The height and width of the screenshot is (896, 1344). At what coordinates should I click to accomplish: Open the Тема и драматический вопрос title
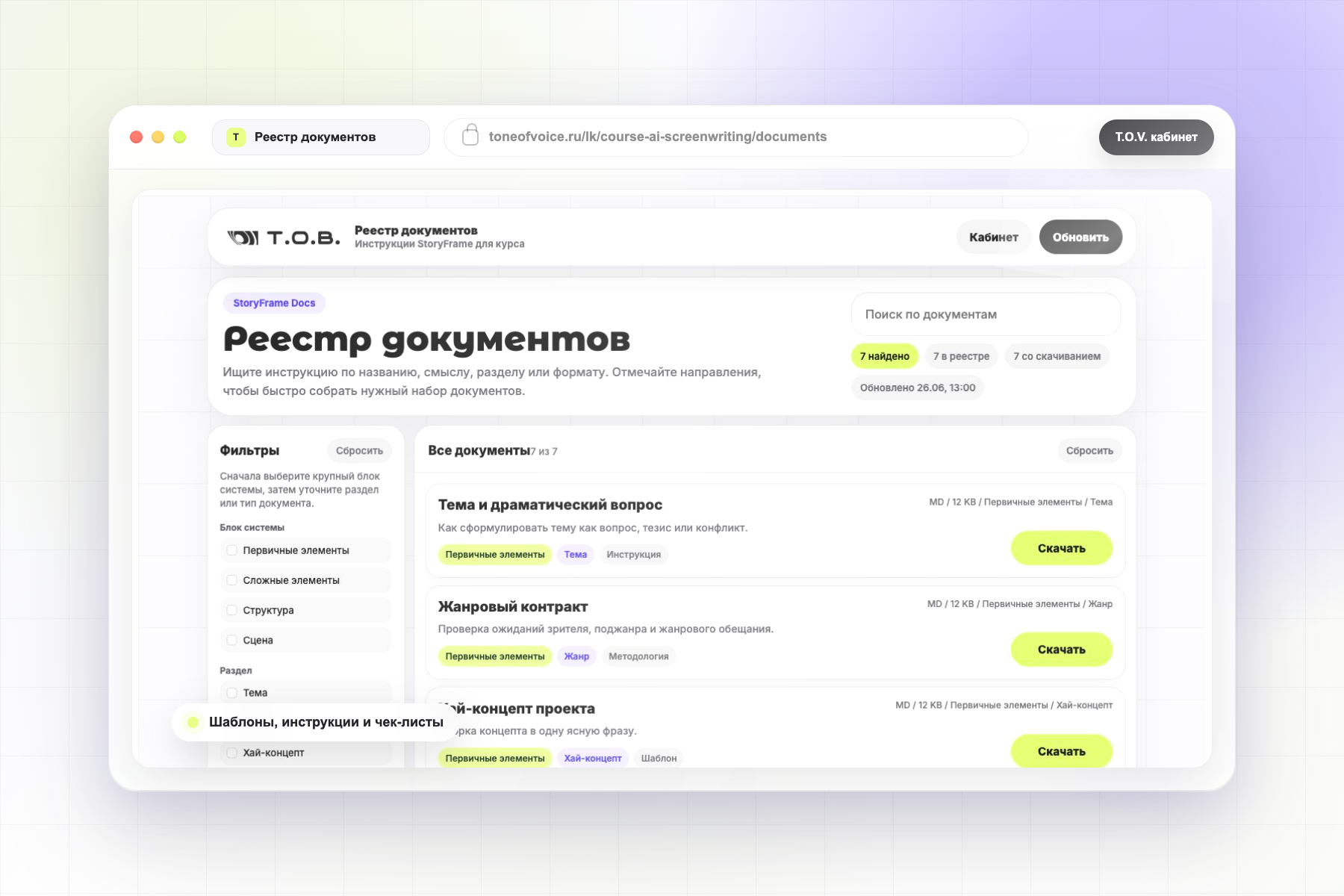[x=550, y=505]
